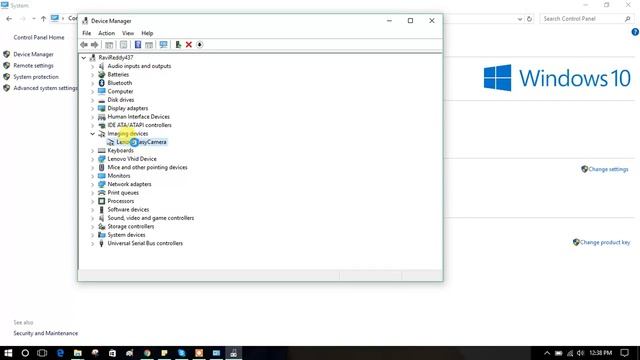Image resolution: width=640 pixels, height=360 pixels.
Task: Click the Processors category icon
Action: (x=102, y=201)
